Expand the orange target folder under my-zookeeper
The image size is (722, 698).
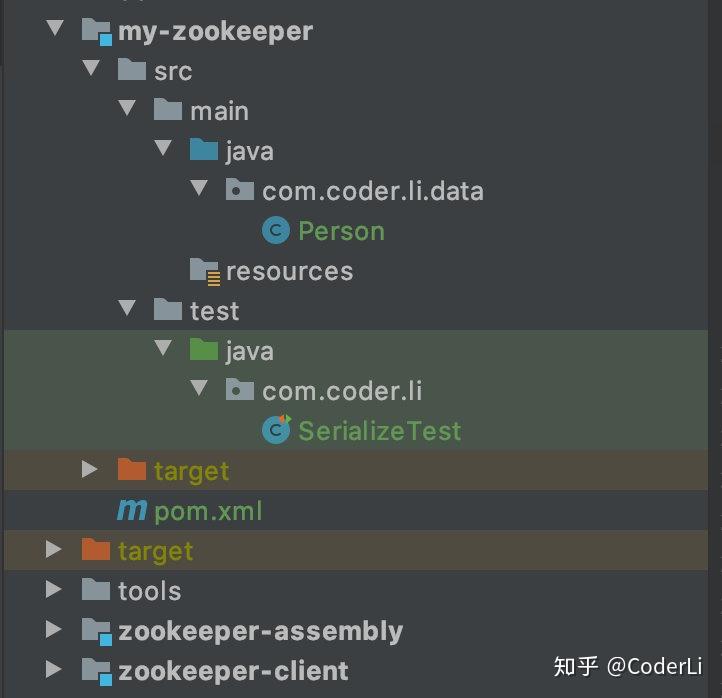coord(91,470)
